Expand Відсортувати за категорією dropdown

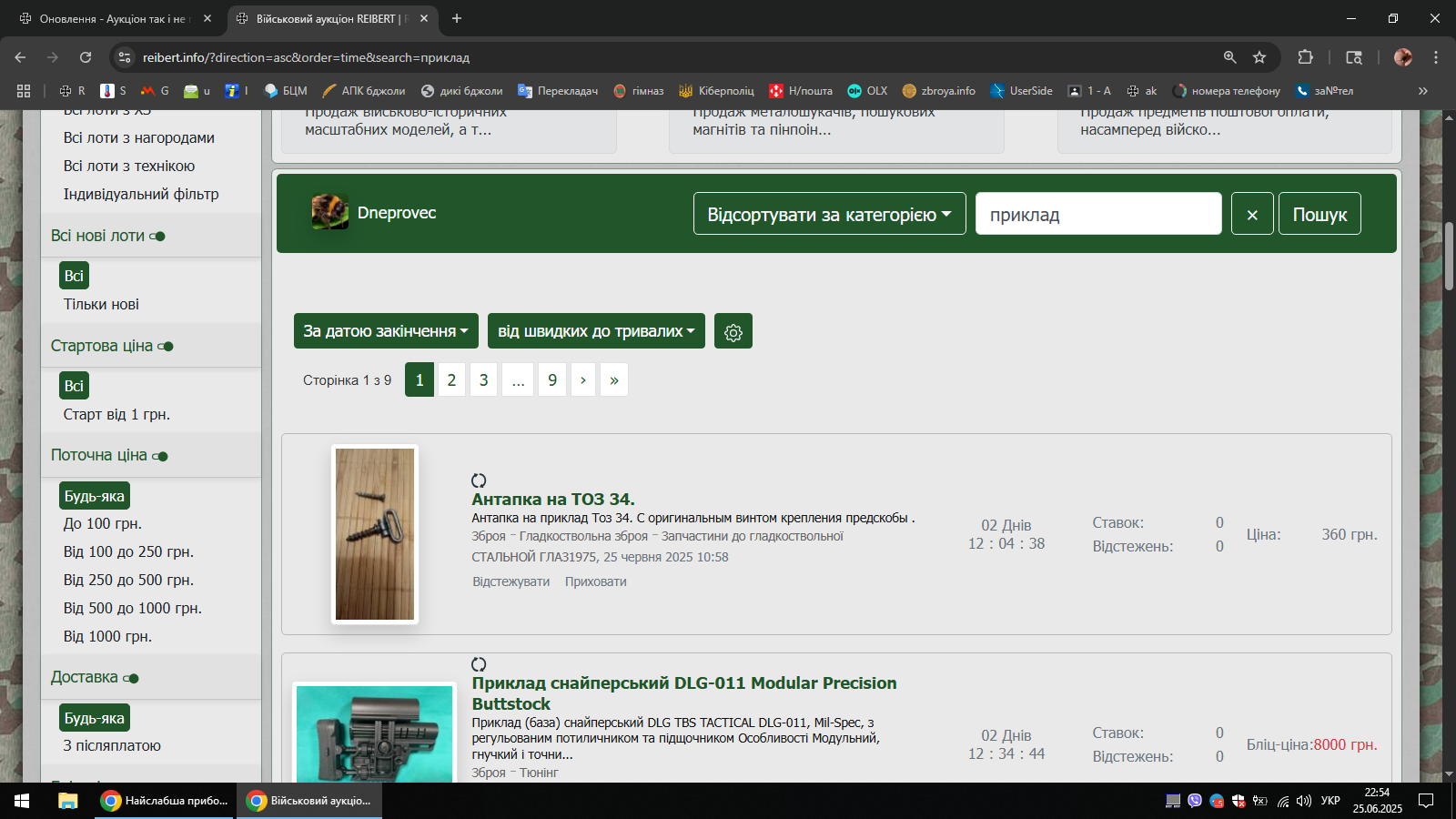click(x=829, y=215)
